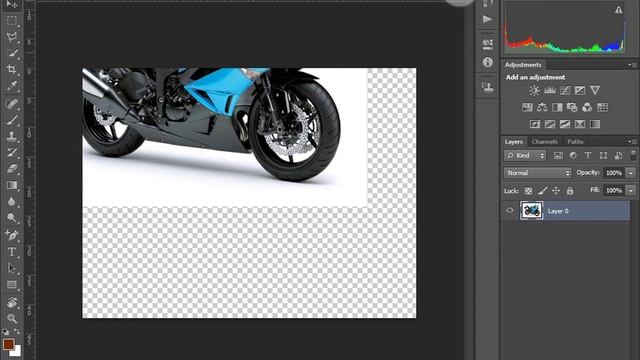Add a Vibrance adjustment
Viewport: 640px width, 360px height.
[595, 91]
